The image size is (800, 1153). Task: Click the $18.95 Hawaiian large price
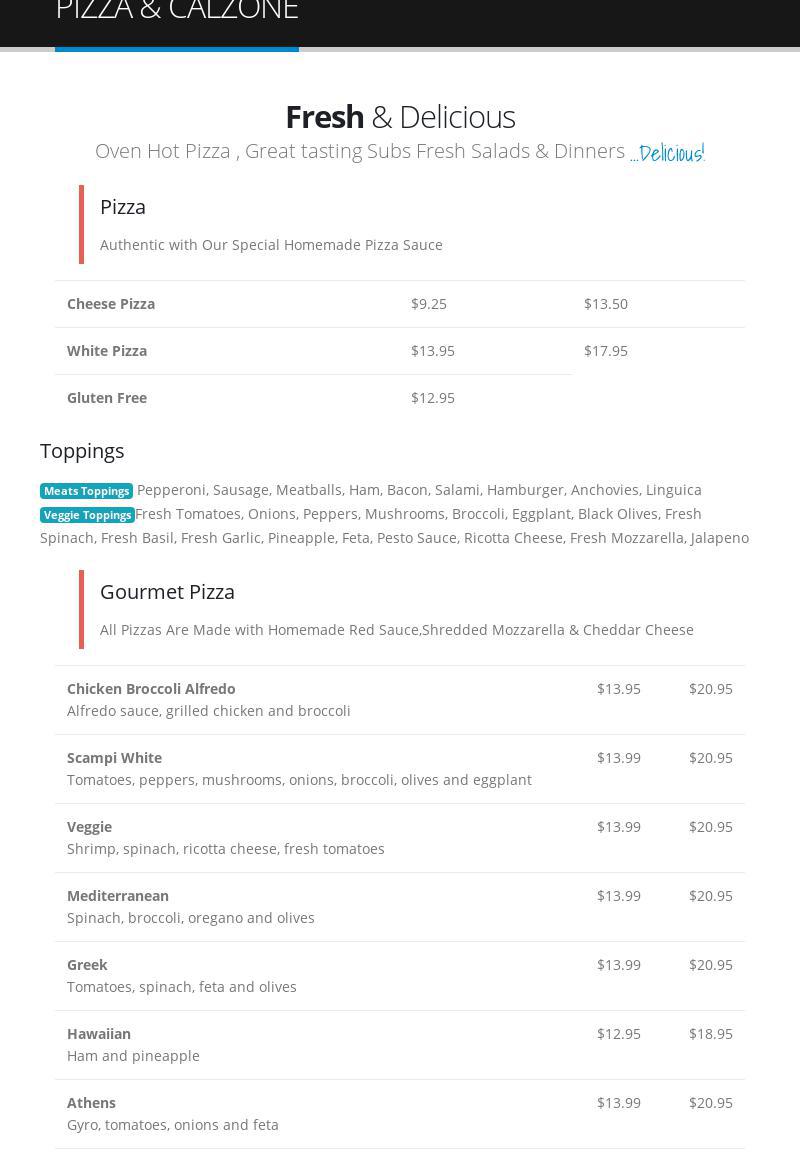tap(711, 1034)
